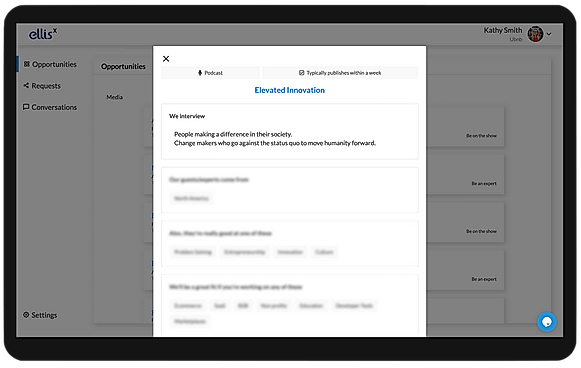Viewport: 581px width, 368px height.
Task: Click the Podcast label
Action: click(214, 73)
